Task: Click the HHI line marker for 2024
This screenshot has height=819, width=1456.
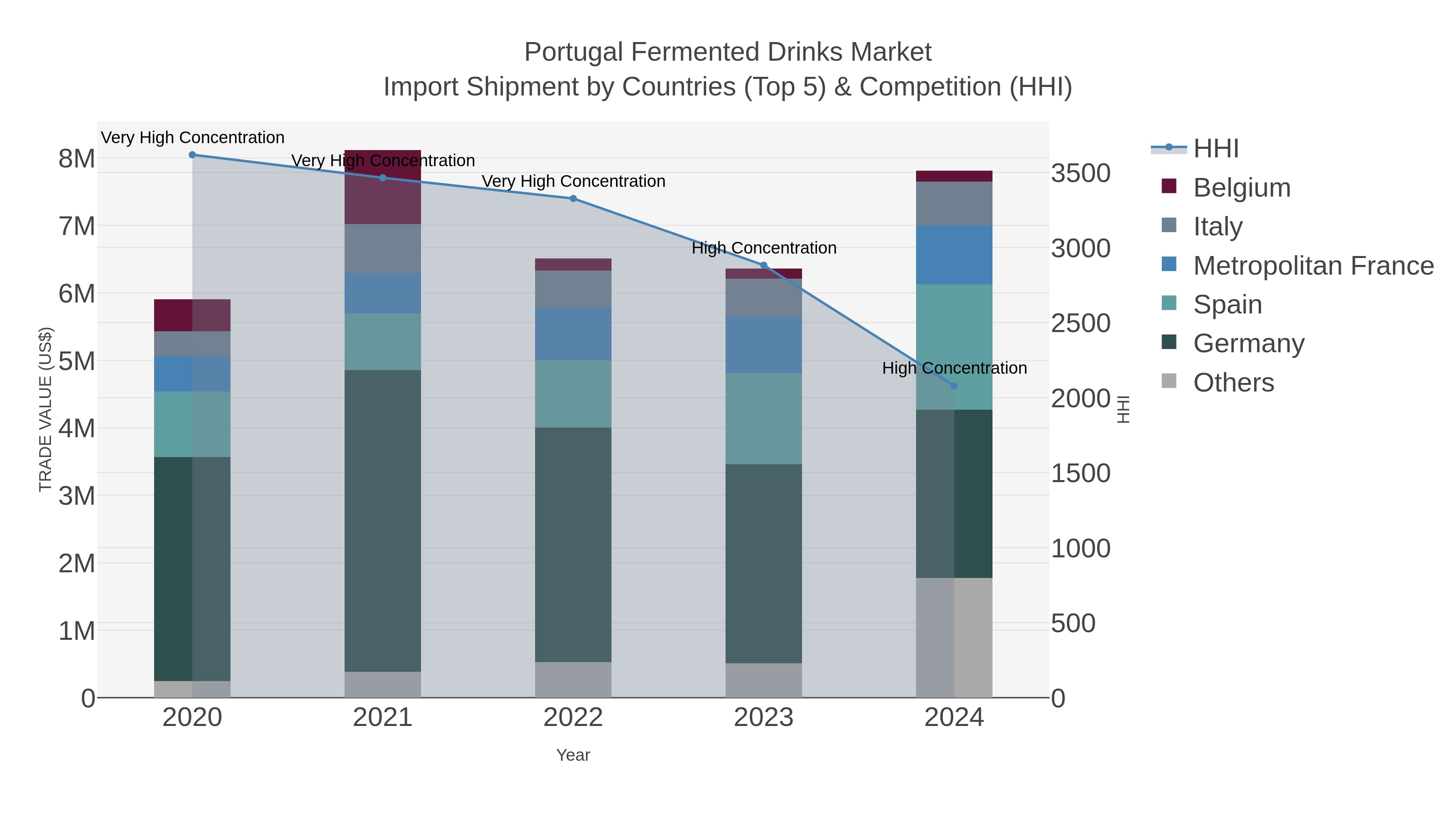Action: 954,386
